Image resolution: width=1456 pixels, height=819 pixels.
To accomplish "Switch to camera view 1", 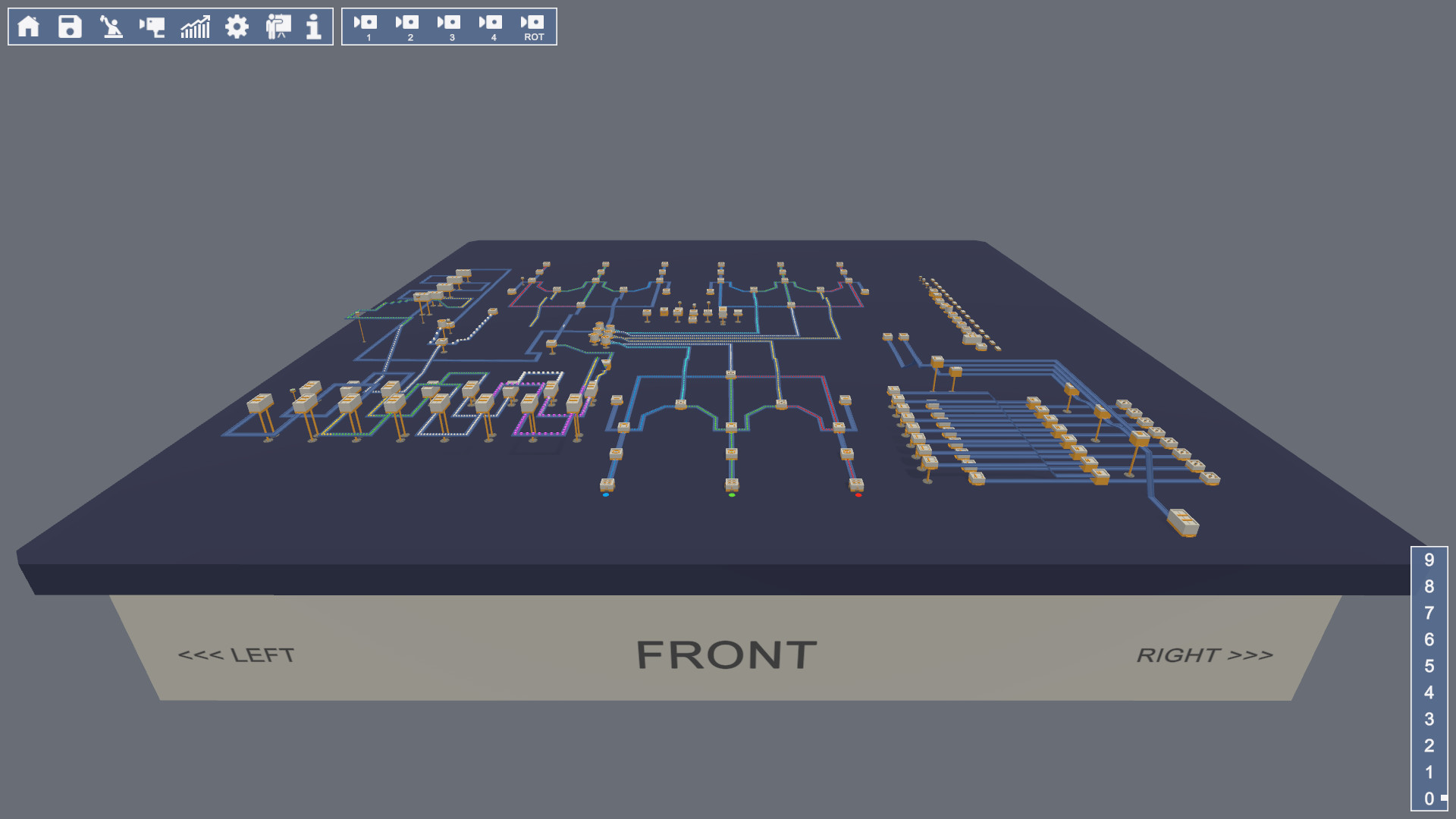I will (x=366, y=27).
